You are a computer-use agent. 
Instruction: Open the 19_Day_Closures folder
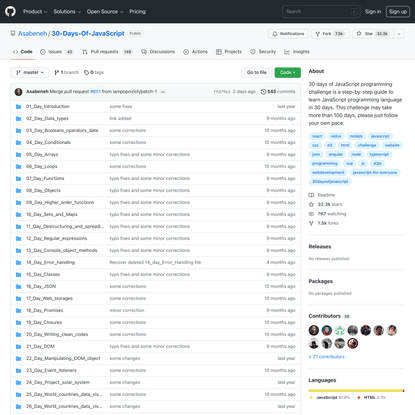pyautogui.click(x=44, y=322)
